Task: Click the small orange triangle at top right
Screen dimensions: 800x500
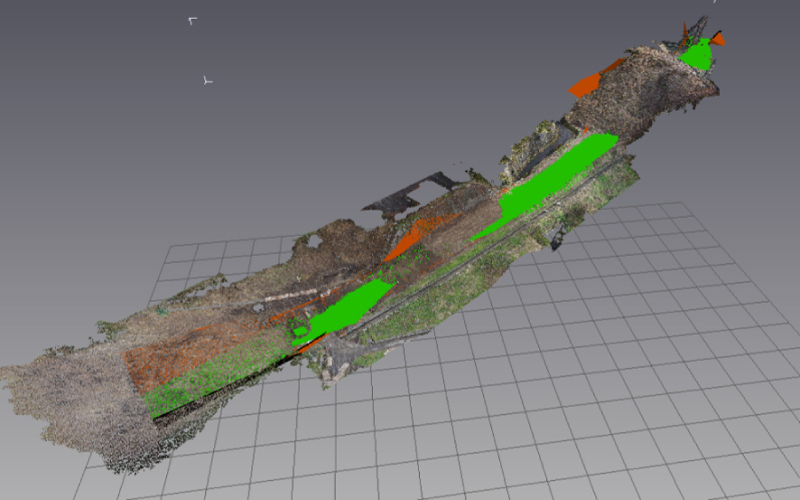Action: (717, 39)
